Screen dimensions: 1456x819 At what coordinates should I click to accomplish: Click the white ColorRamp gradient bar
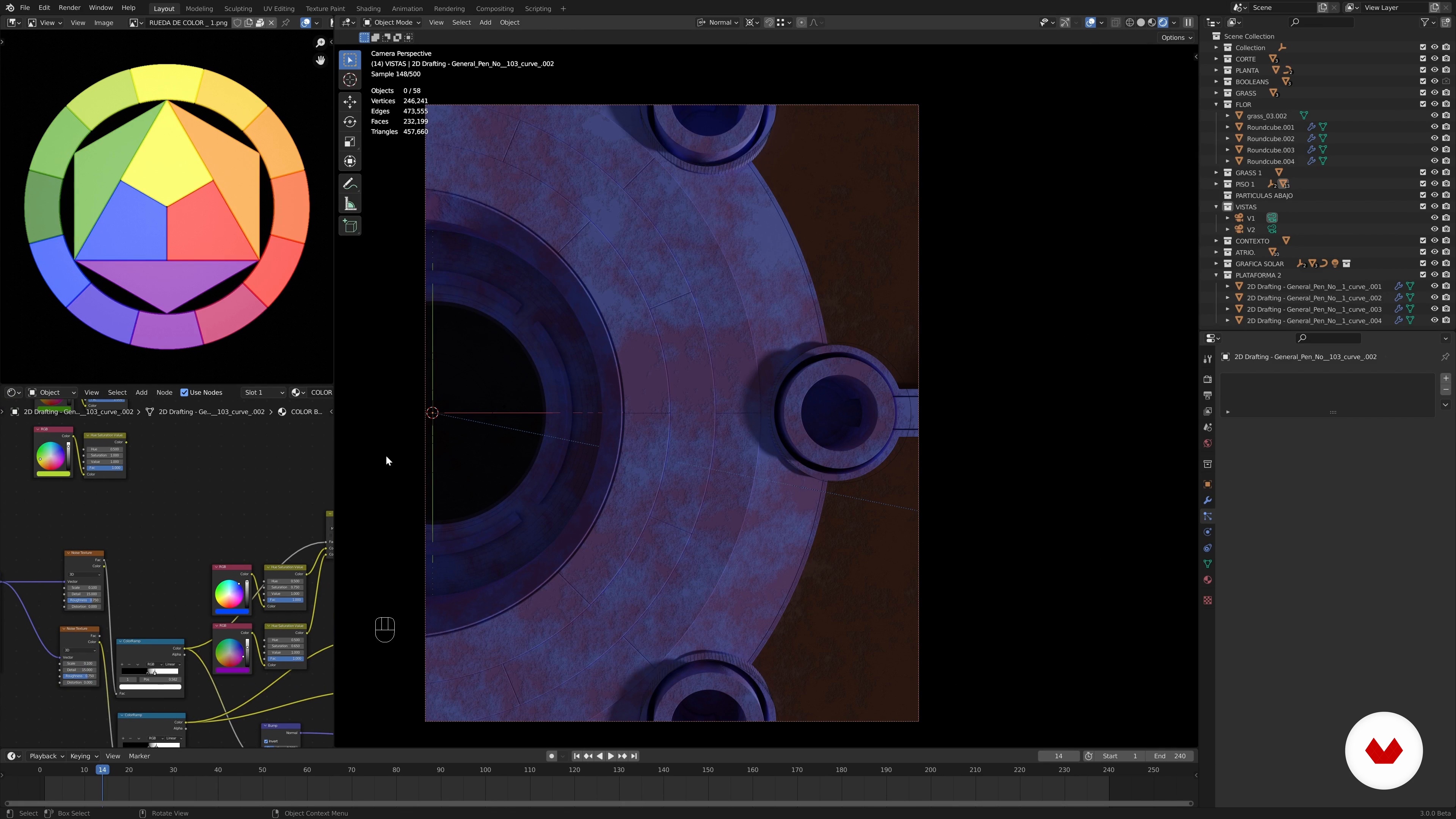(150, 687)
